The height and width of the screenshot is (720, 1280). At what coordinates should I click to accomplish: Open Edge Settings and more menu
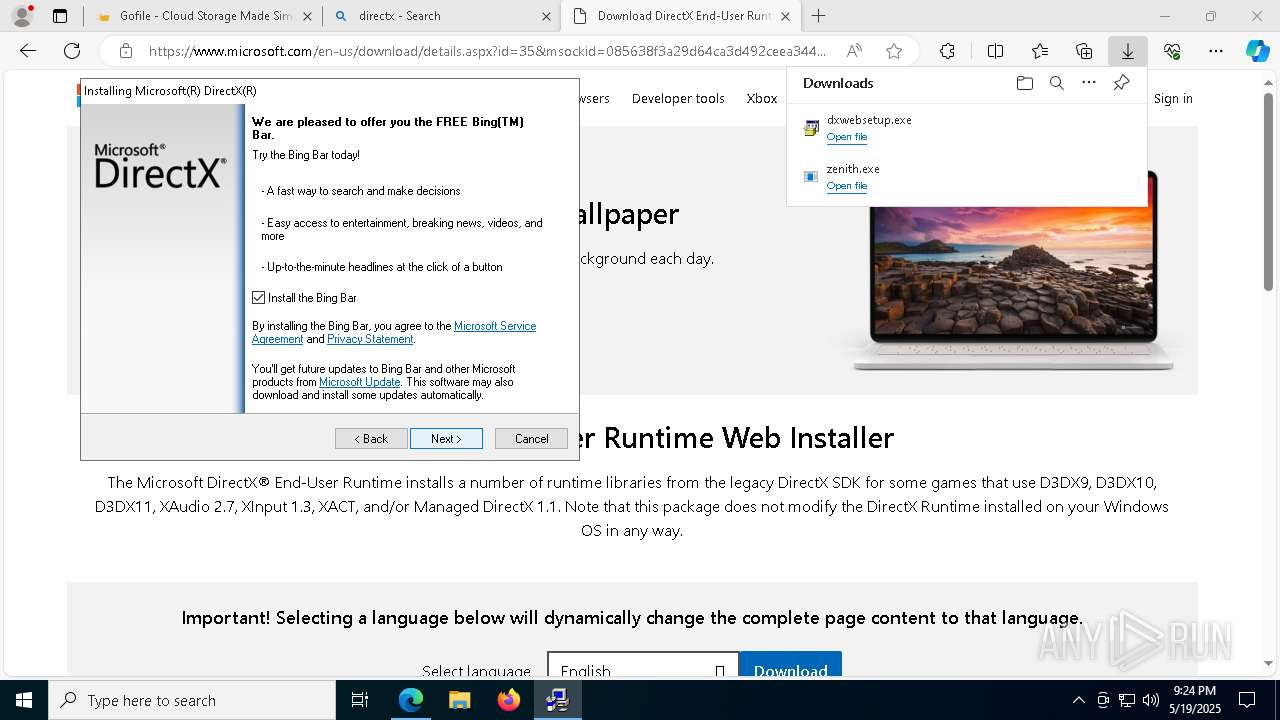[x=1216, y=51]
